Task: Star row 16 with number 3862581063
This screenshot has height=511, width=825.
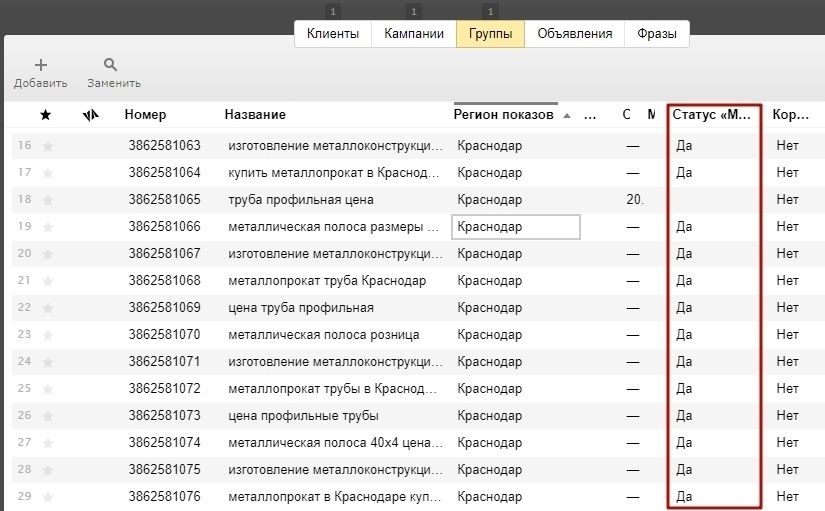Action: click(48, 146)
